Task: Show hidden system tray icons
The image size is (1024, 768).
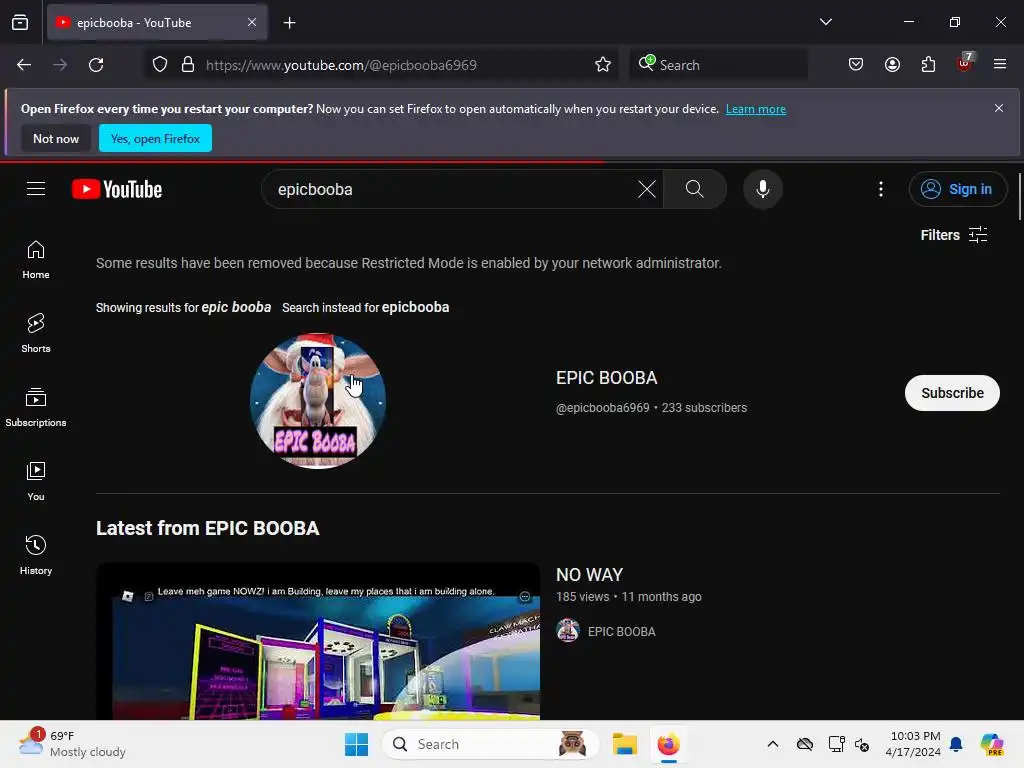Action: point(773,744)
